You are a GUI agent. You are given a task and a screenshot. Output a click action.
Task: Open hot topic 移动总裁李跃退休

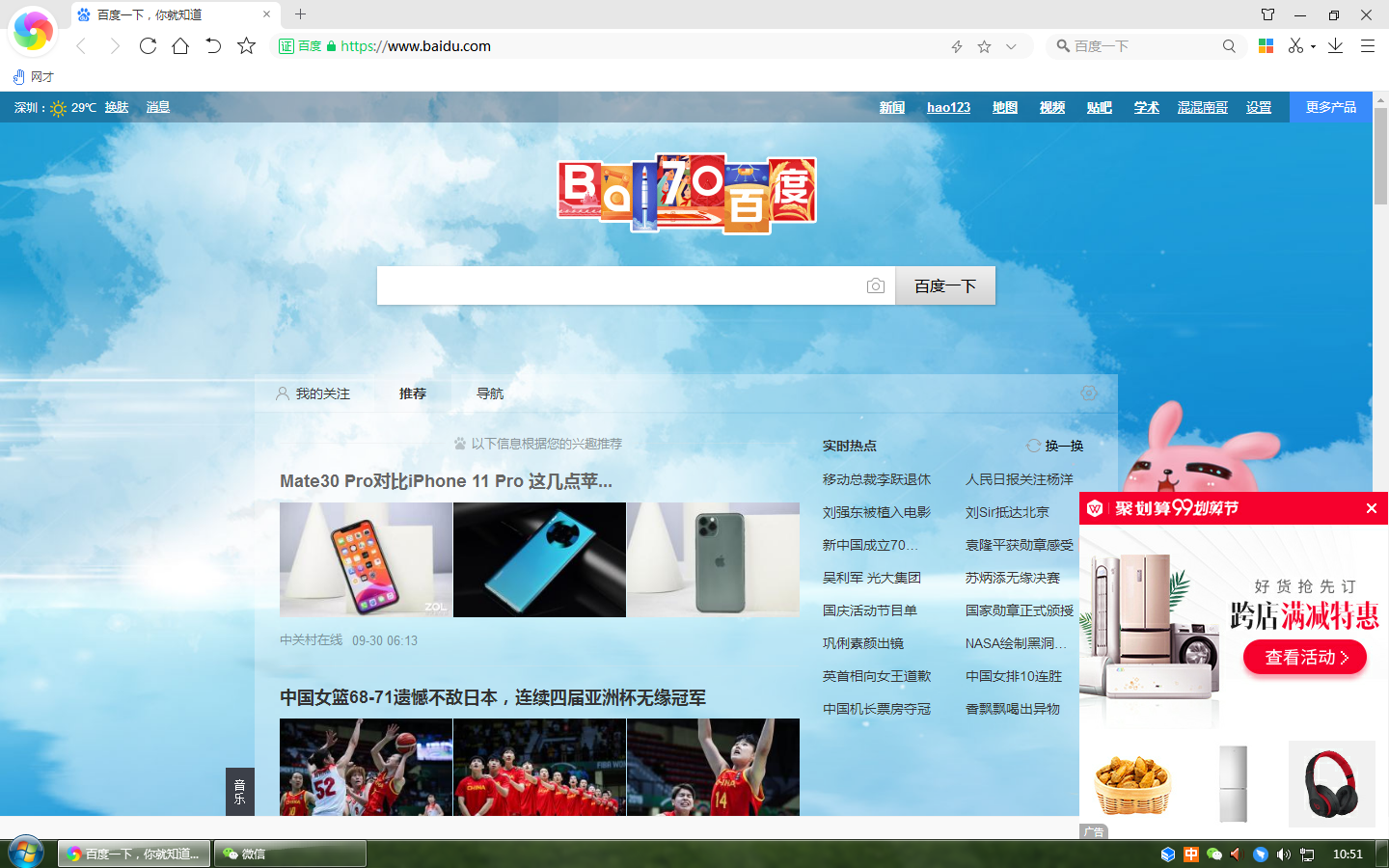(x=877, y=479)
